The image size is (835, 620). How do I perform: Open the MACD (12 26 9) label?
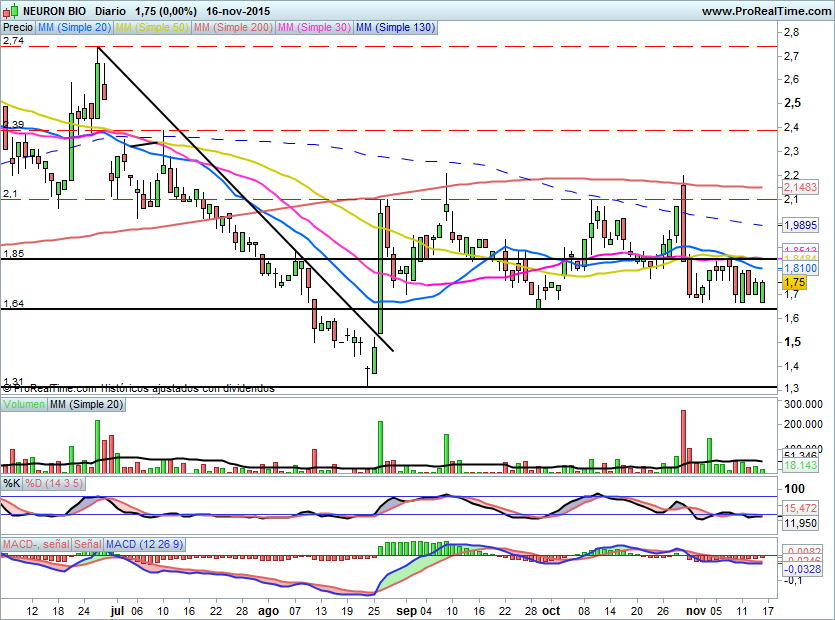coord(144,543)
